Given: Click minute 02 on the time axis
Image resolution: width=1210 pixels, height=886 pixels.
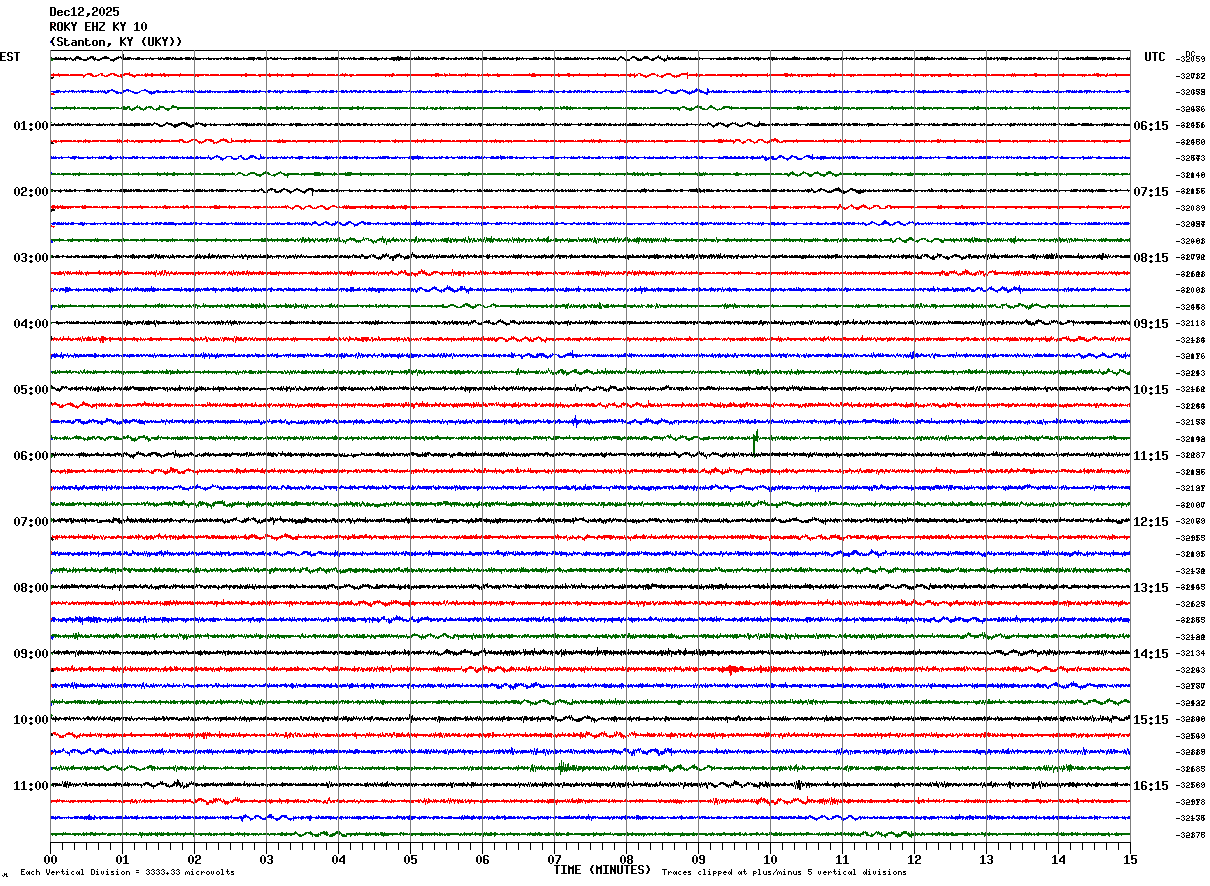Looking at the screenshot, I should pyautogui.click(x=194, y=859).
